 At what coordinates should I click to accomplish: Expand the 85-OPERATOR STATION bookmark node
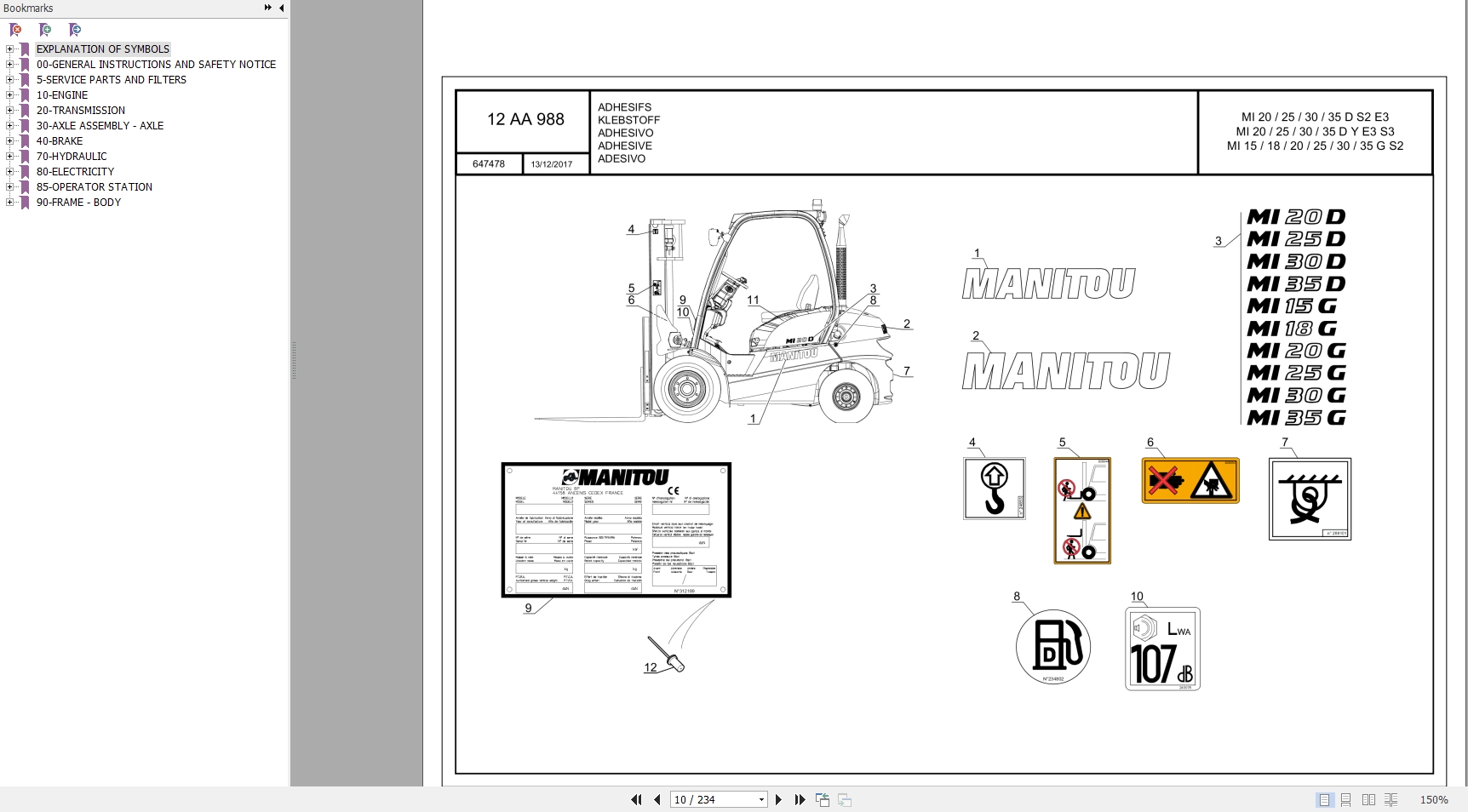[9, 186]
